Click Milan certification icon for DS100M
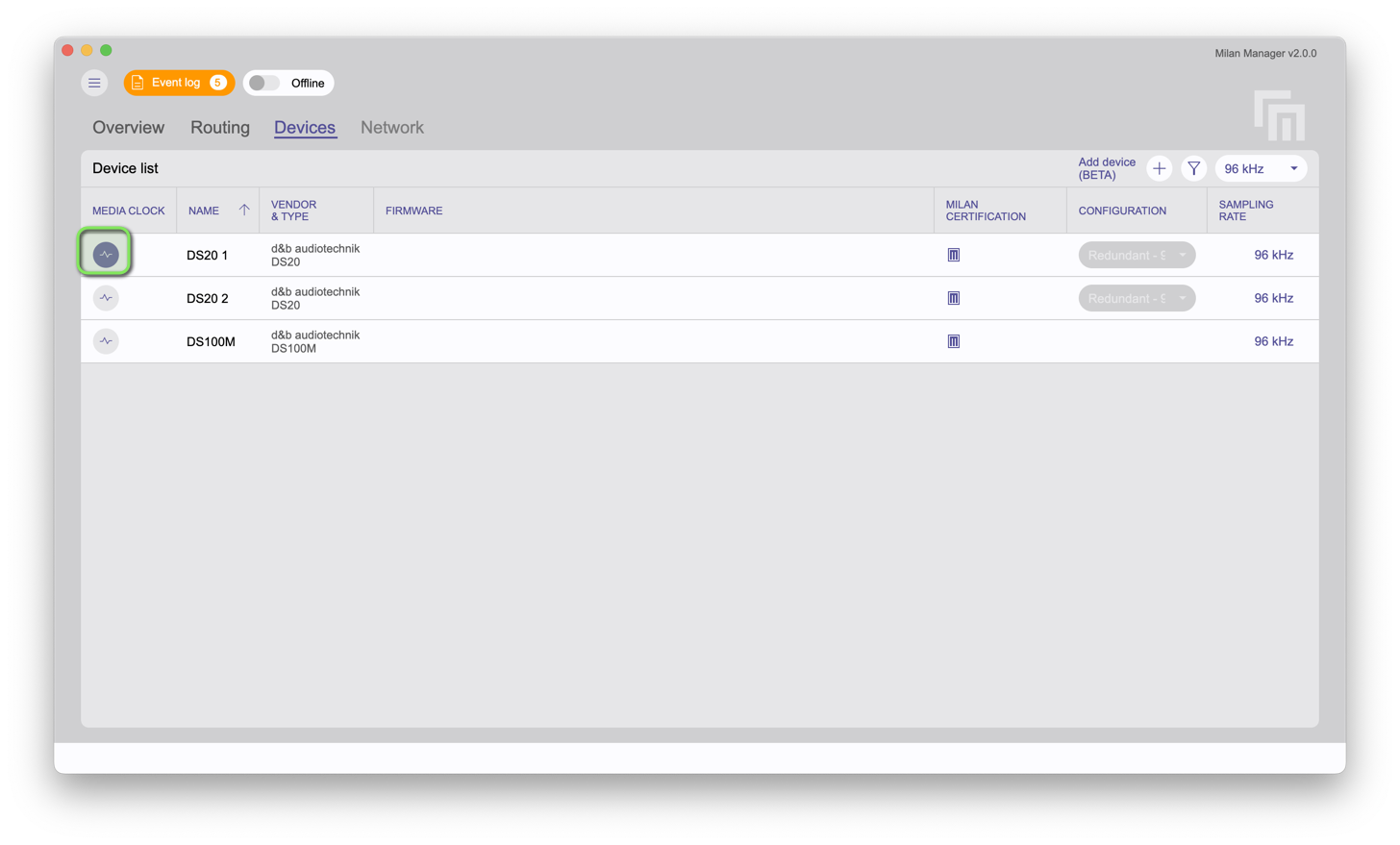 click(953, 341)
